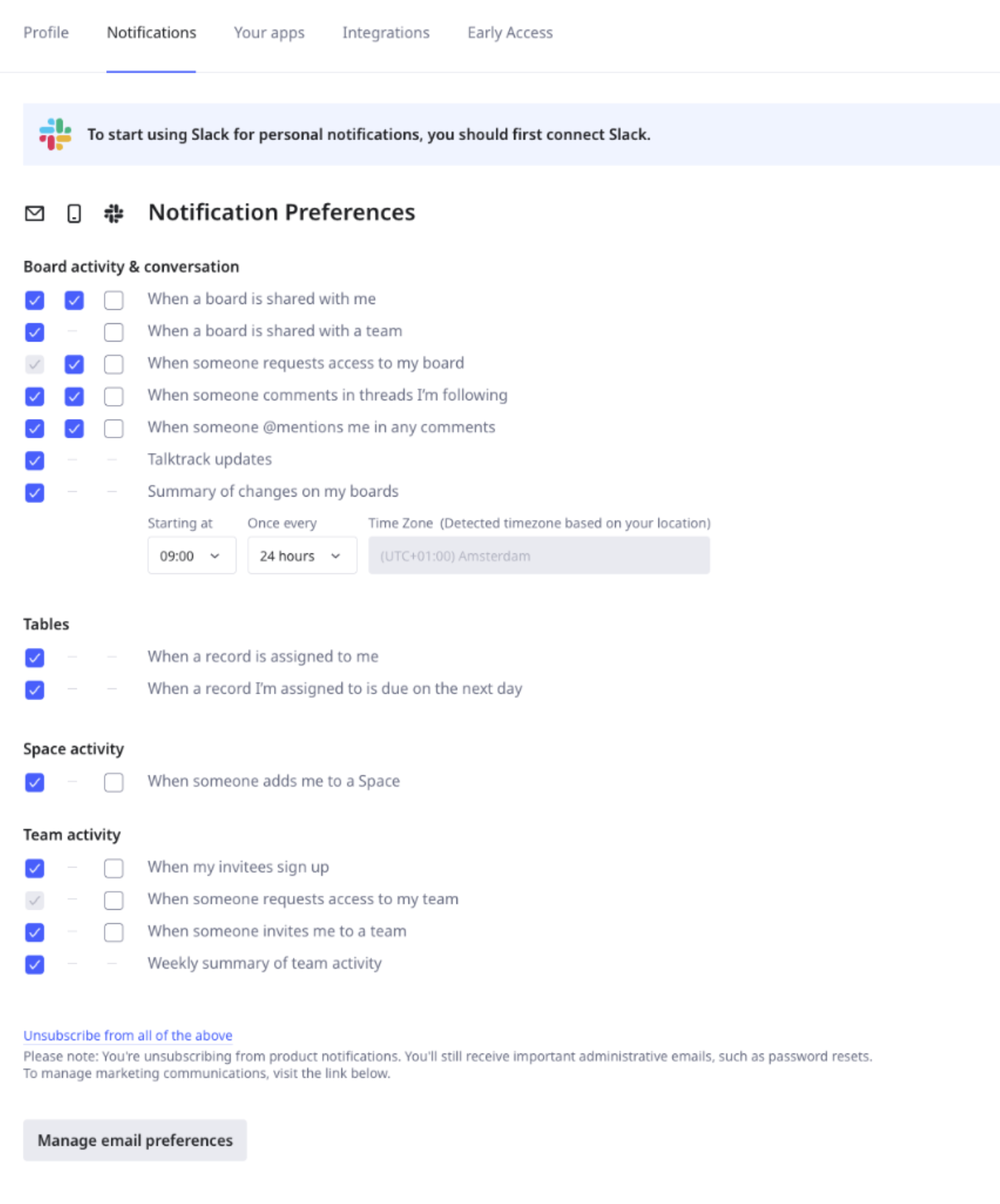Enable Slack for board shared with team
Image resolution: width=1000 pixels, height=1204 pixels.
click(114, 332)
